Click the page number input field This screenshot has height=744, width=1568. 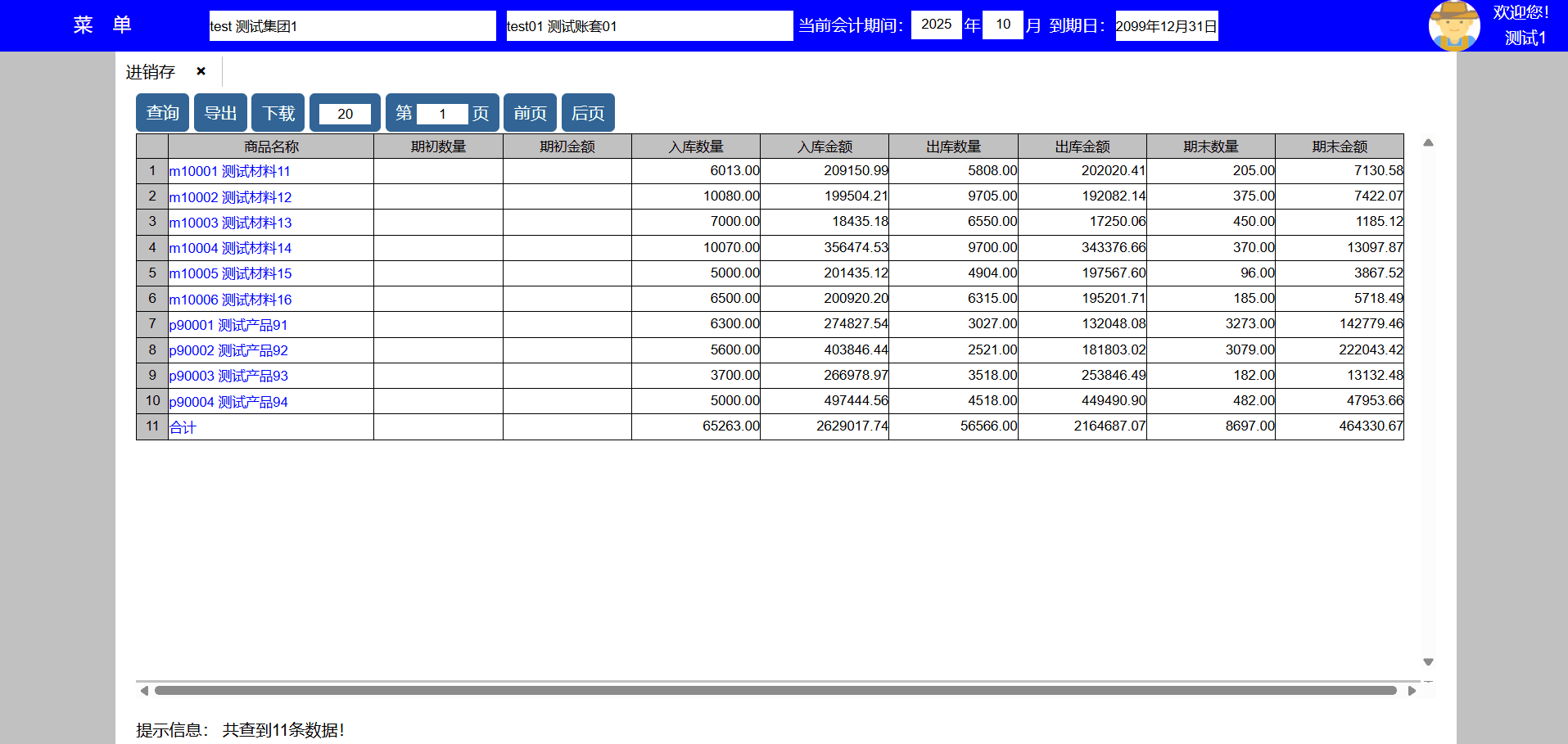tap(442, 114)
